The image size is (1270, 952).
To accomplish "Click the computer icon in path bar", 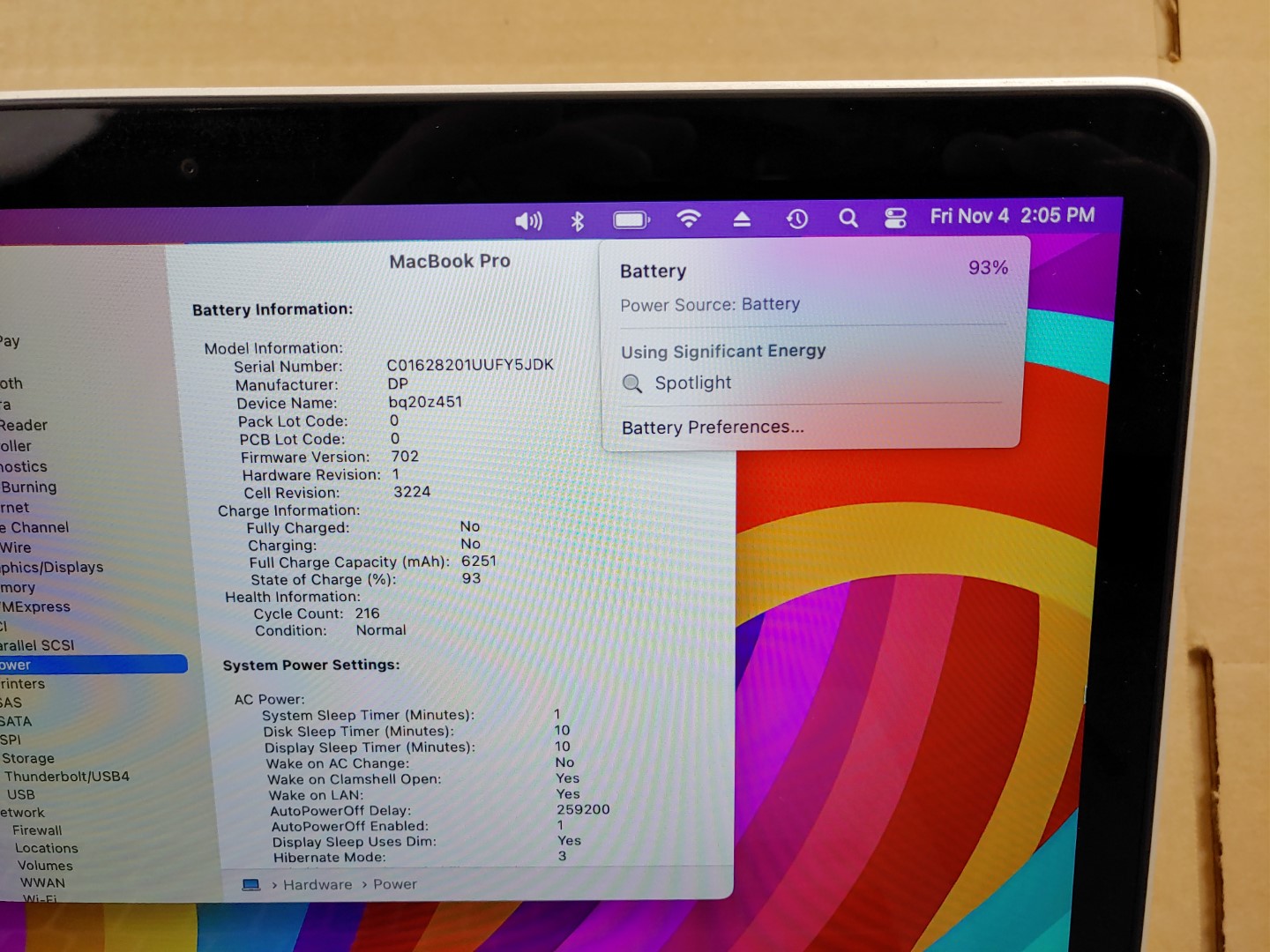I will click(x=251, y=884).
